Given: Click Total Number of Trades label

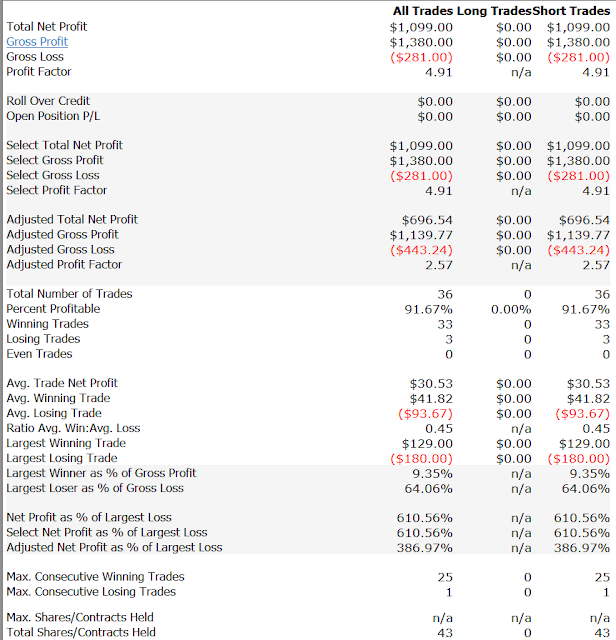Looking at the screenshot, I should point(69,294).
